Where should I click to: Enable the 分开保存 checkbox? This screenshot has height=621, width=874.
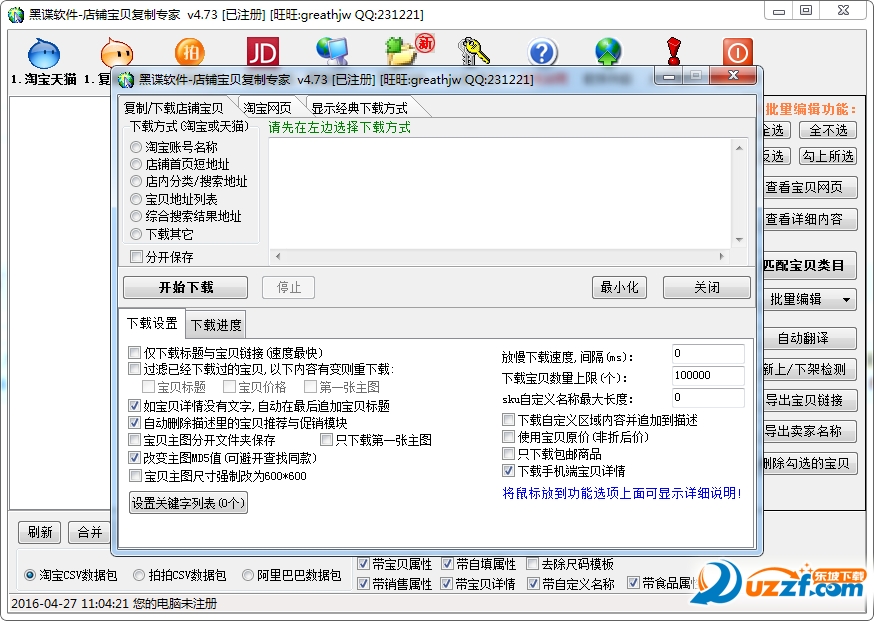[136, 257]
